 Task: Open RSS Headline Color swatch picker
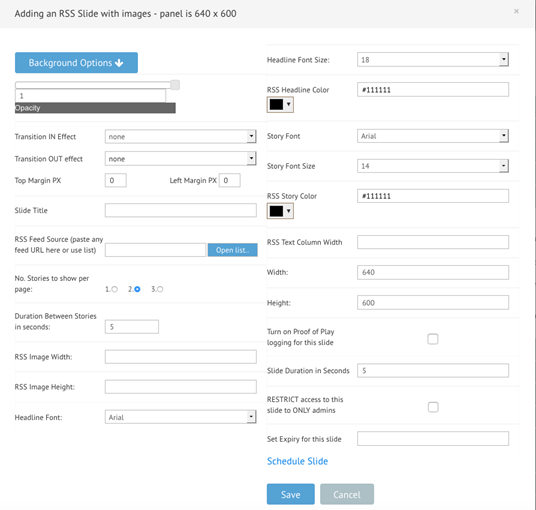pos(280,105)
